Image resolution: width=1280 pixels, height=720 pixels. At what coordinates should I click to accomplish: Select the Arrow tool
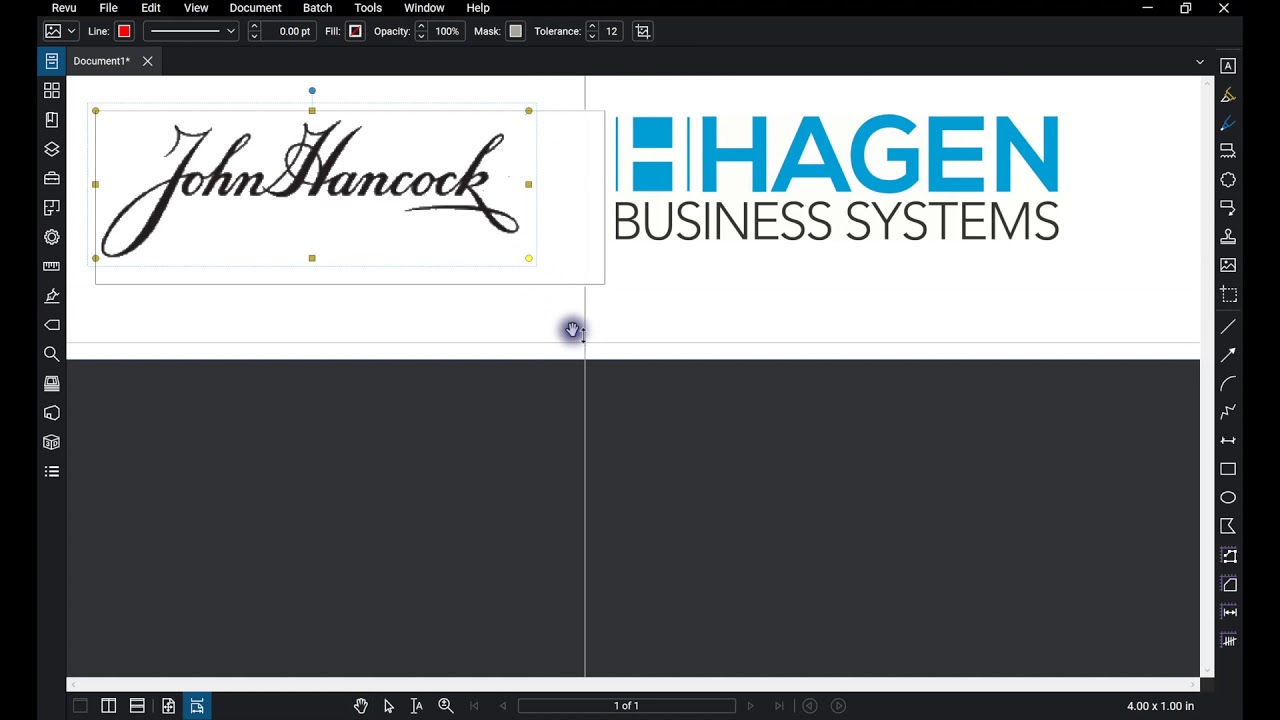(x=1228, y=355)
